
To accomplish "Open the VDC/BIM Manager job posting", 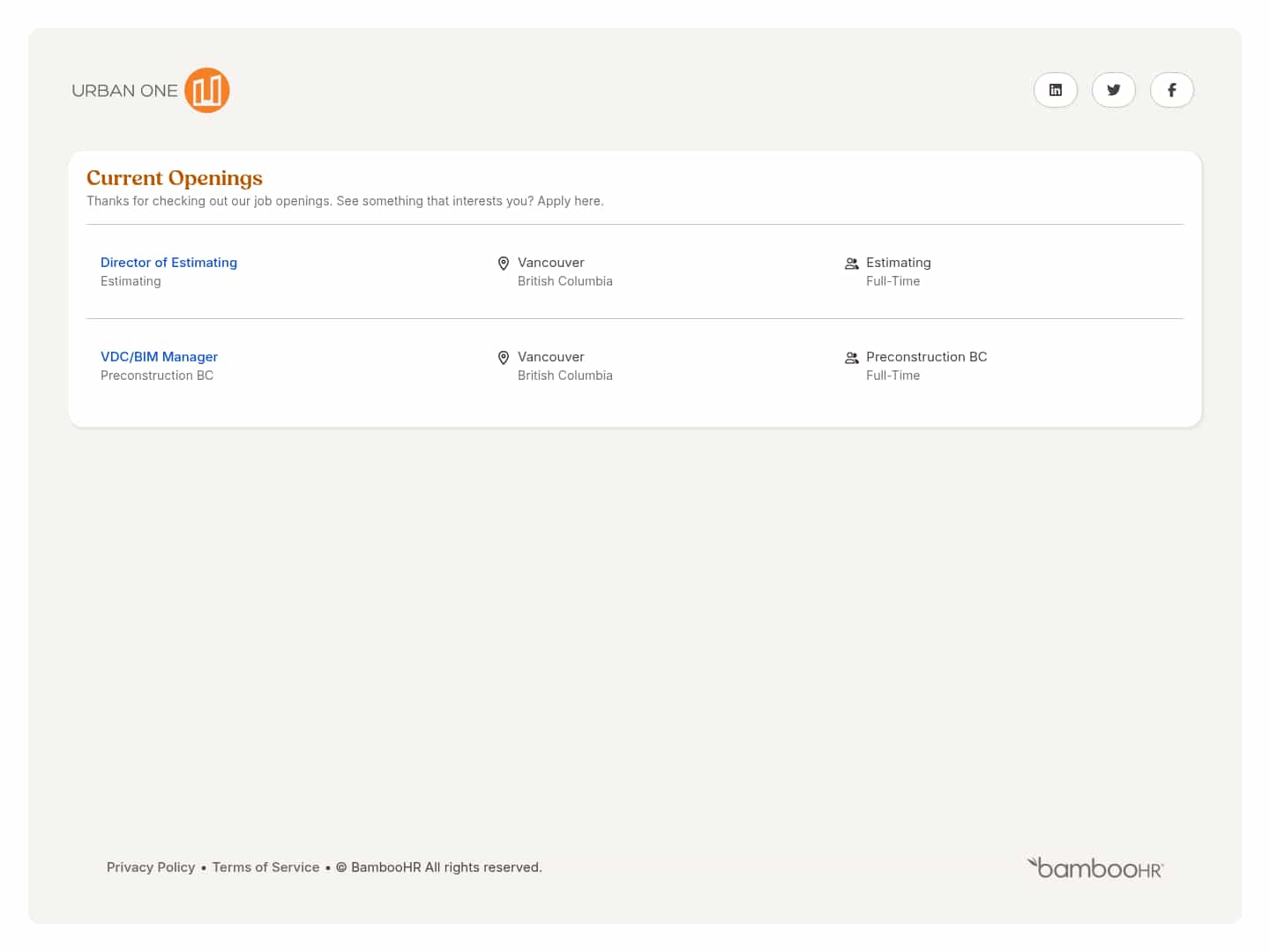I will 159,357.
